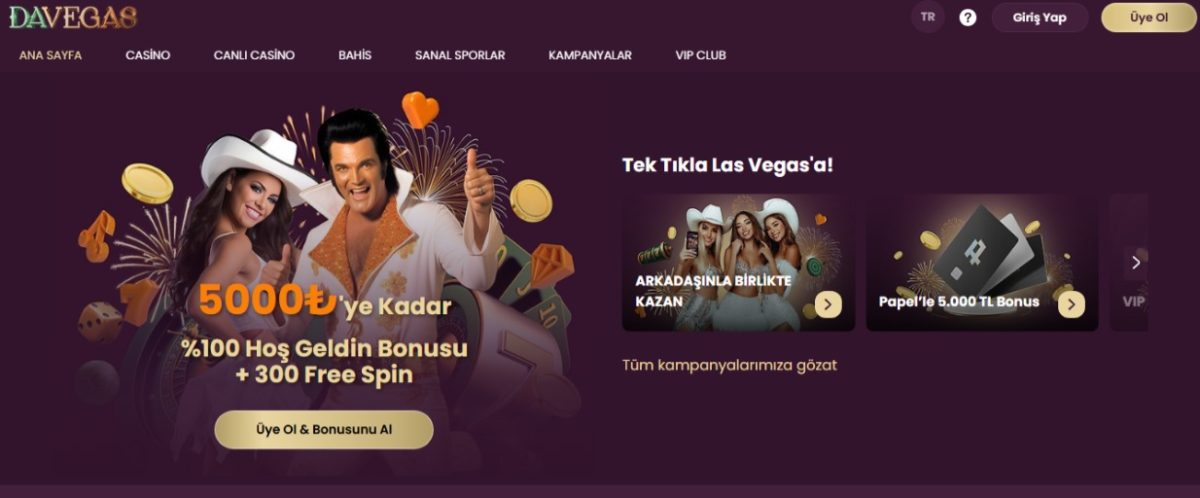Click the Üye Ol button in header
1200x498 pixels.
1149,17
